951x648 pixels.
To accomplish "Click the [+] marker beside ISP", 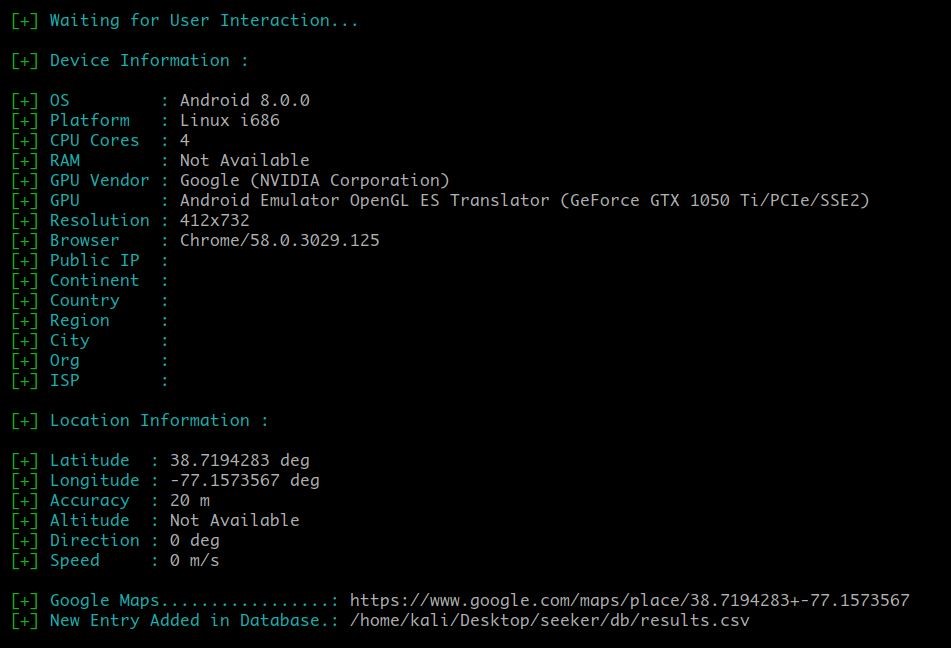I will pyautogui.click(x=25, y=381).
